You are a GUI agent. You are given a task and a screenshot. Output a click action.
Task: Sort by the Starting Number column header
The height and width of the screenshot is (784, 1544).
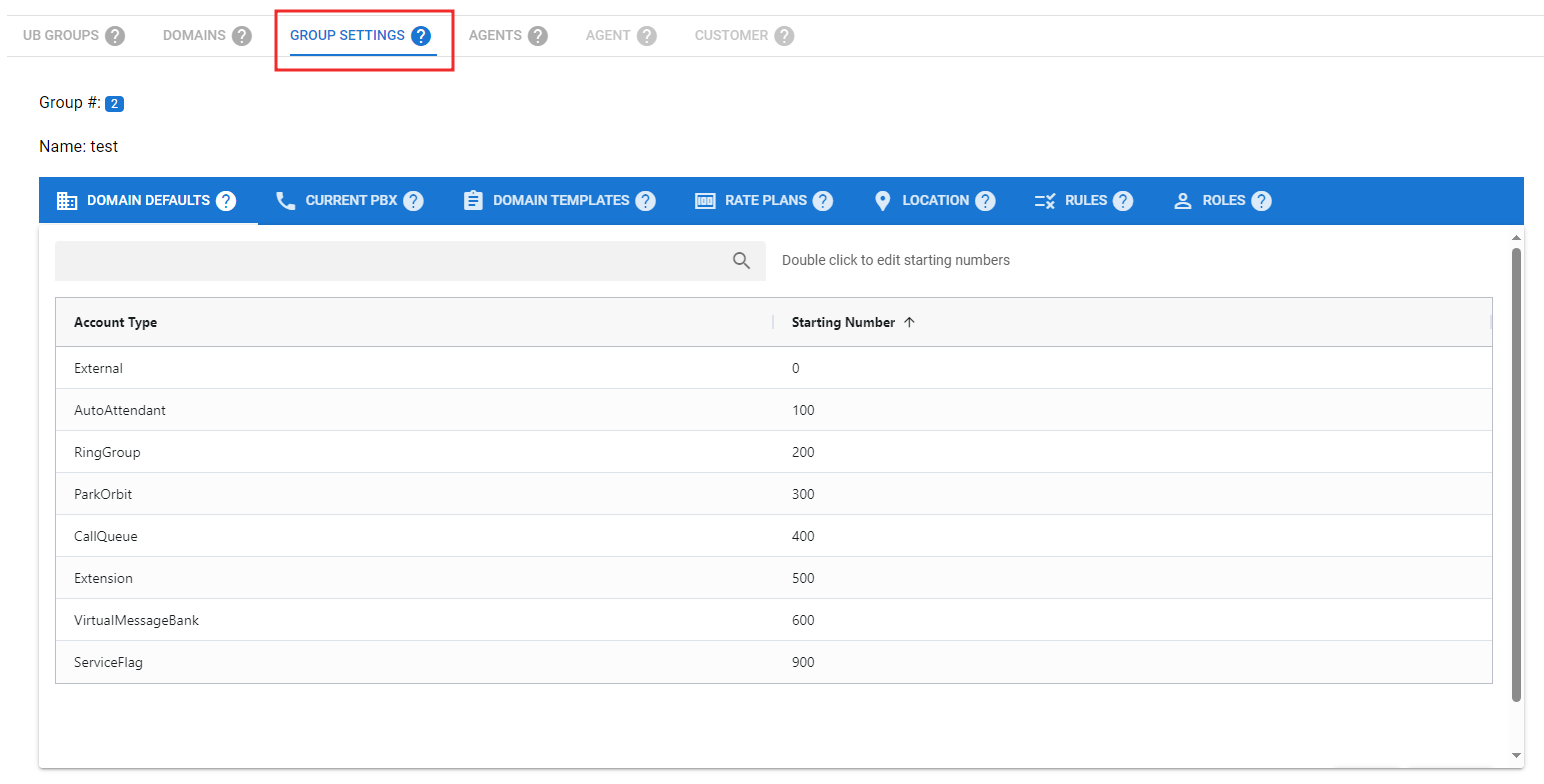(843, 323)
